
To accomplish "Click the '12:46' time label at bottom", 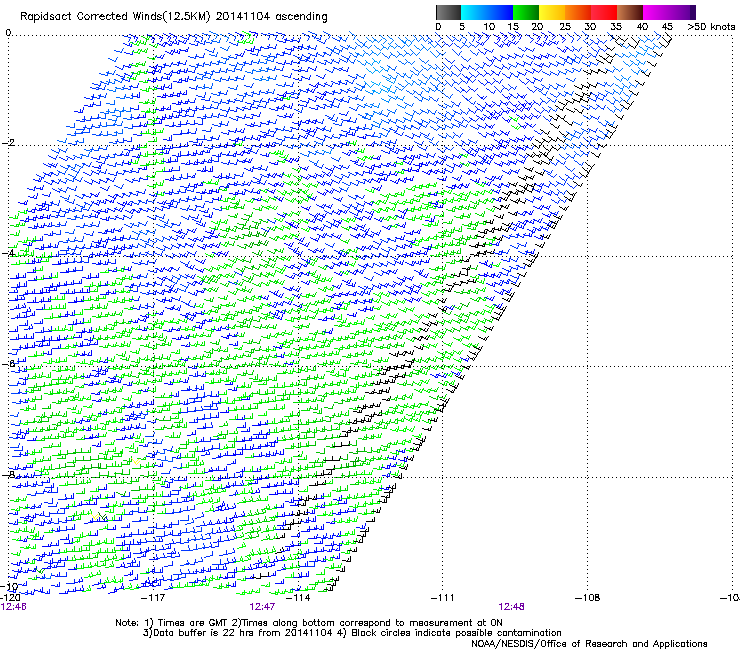I will [14, 607].
